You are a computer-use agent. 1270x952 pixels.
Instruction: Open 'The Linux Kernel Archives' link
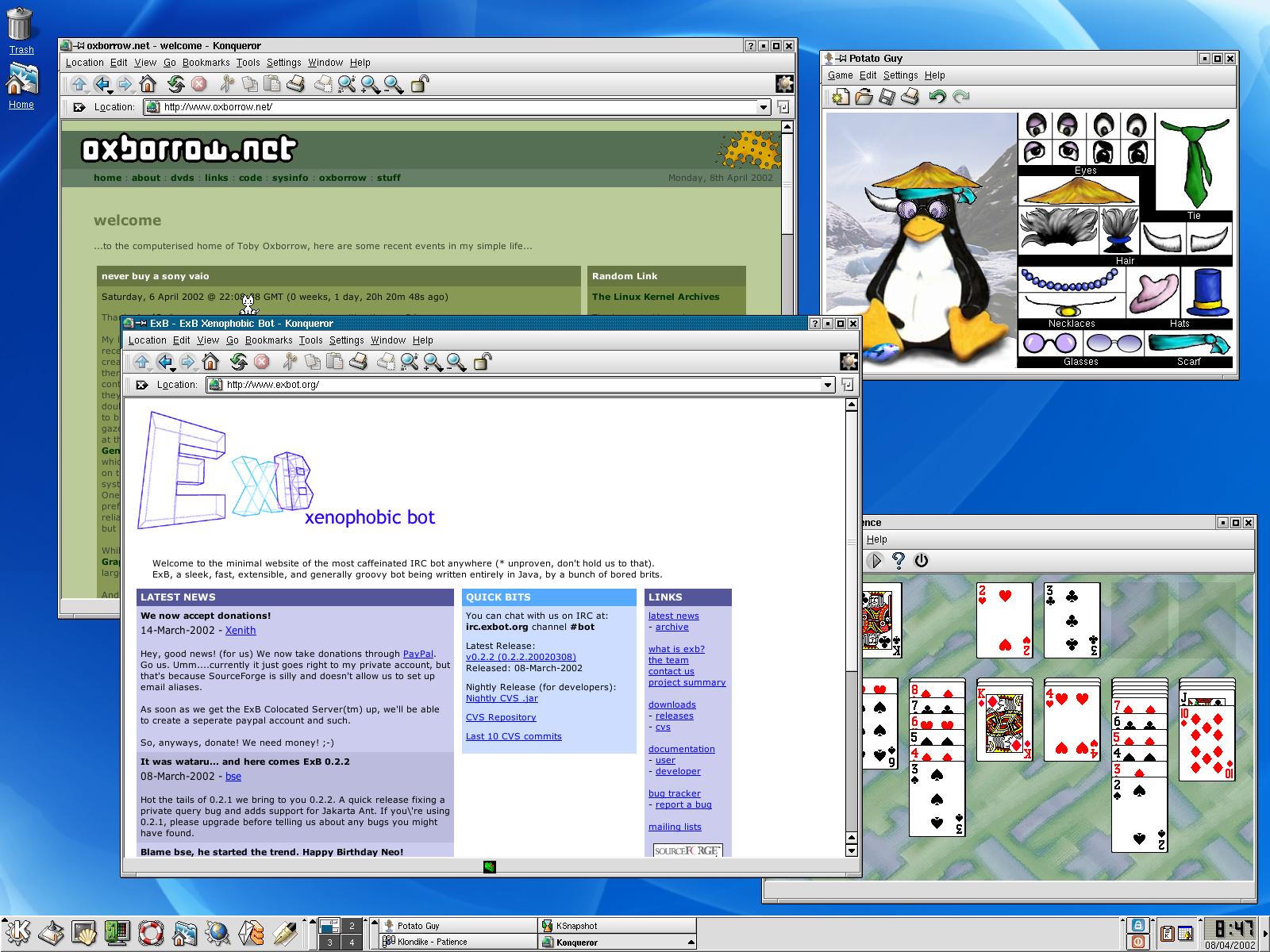[656, 297]
